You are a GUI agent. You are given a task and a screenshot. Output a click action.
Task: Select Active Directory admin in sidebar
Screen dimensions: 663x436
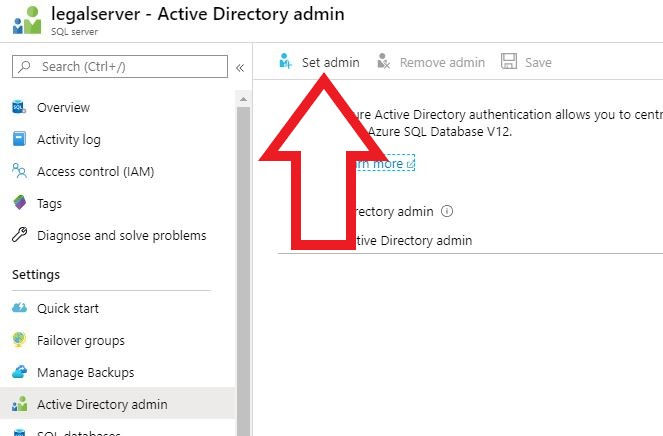[x=118, y=404]
